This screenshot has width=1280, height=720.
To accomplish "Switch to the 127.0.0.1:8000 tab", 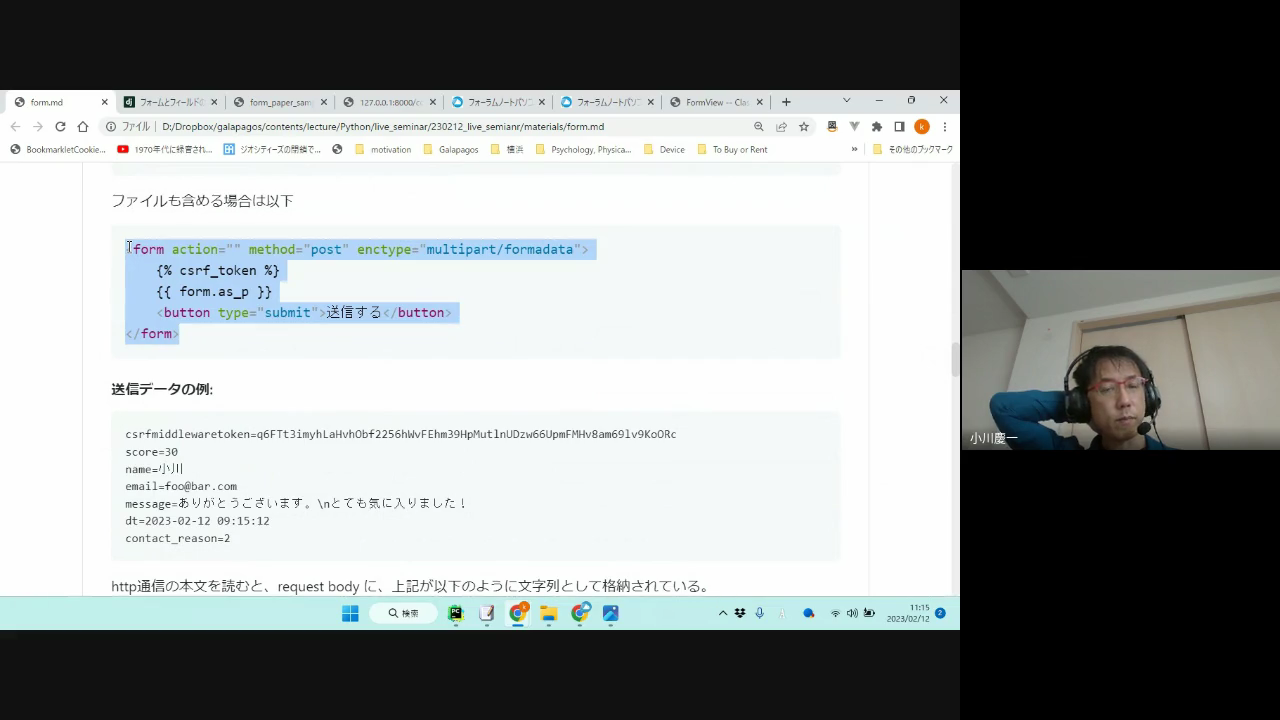I will 389,102.
